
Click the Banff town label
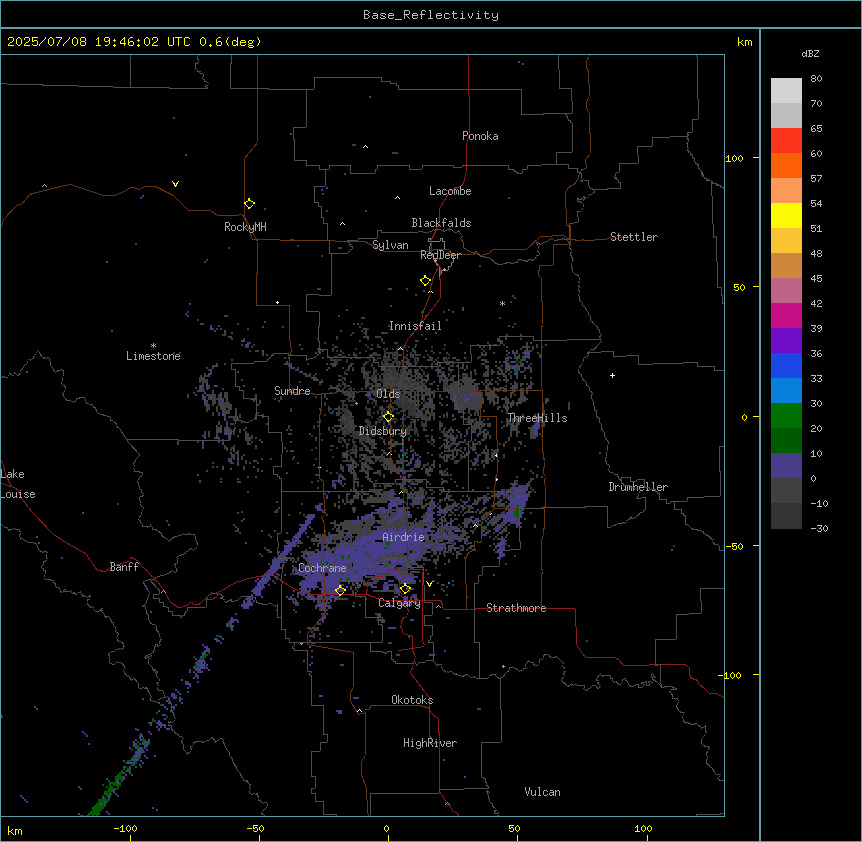[x=124, y=567]
